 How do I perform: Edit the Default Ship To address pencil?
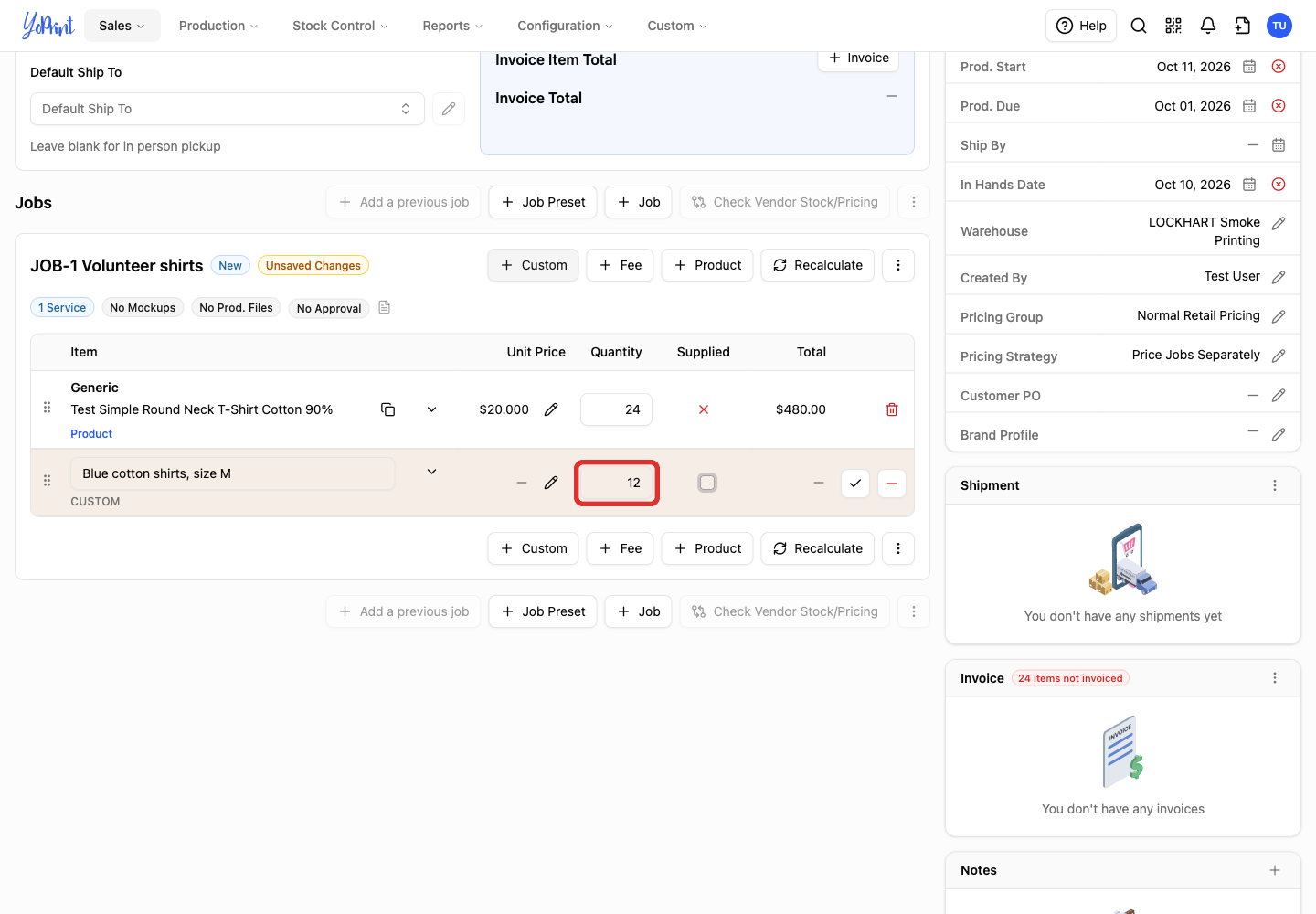[449, 109]
